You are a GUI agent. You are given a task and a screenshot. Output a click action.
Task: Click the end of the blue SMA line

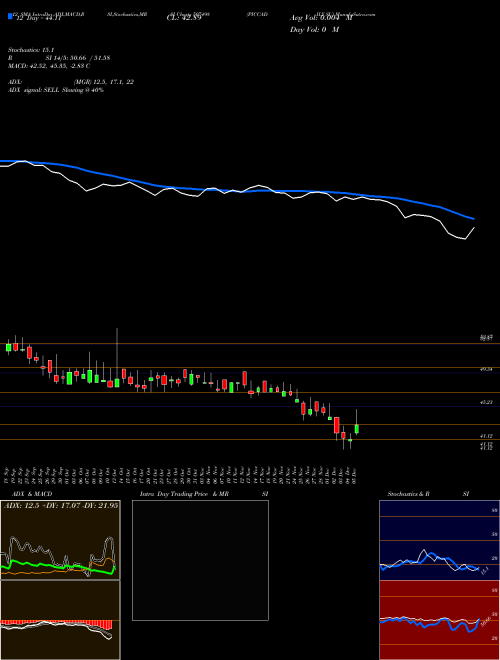point(473,218)
